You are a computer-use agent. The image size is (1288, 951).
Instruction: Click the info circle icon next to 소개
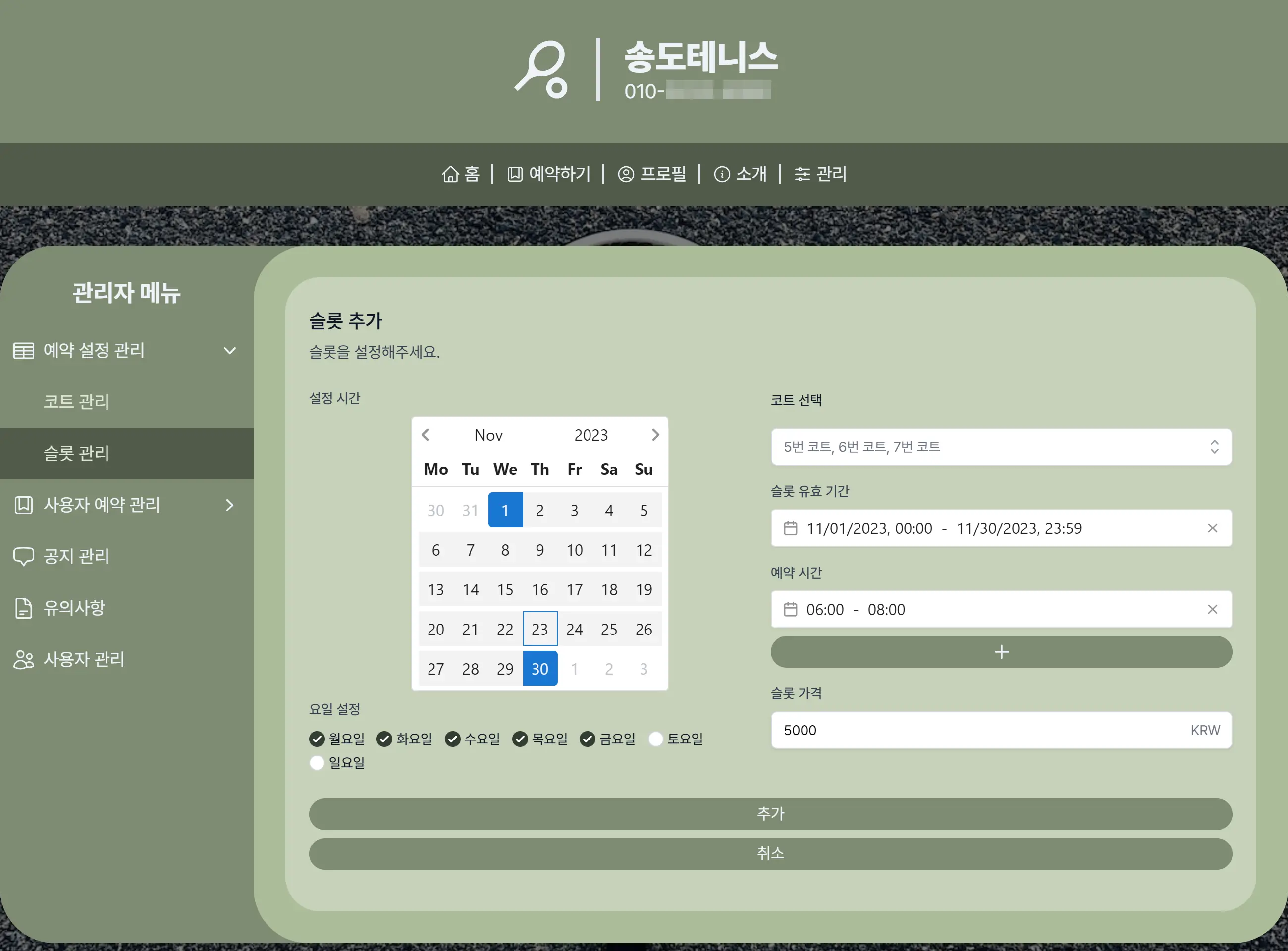pyautogui.click(x=721, y=174)
